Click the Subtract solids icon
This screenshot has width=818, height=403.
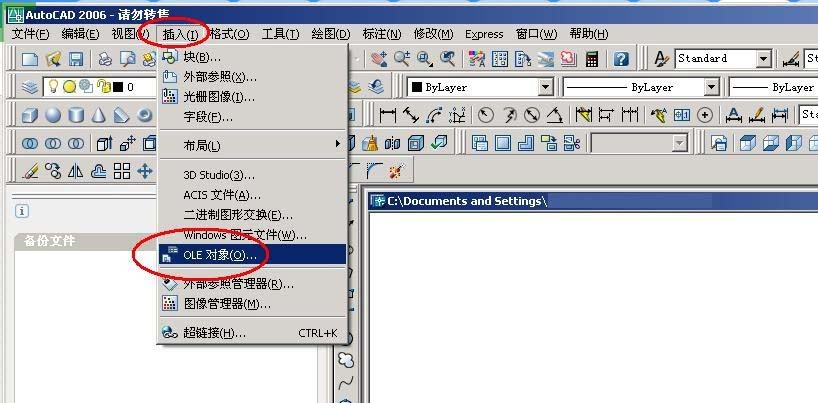53,143
